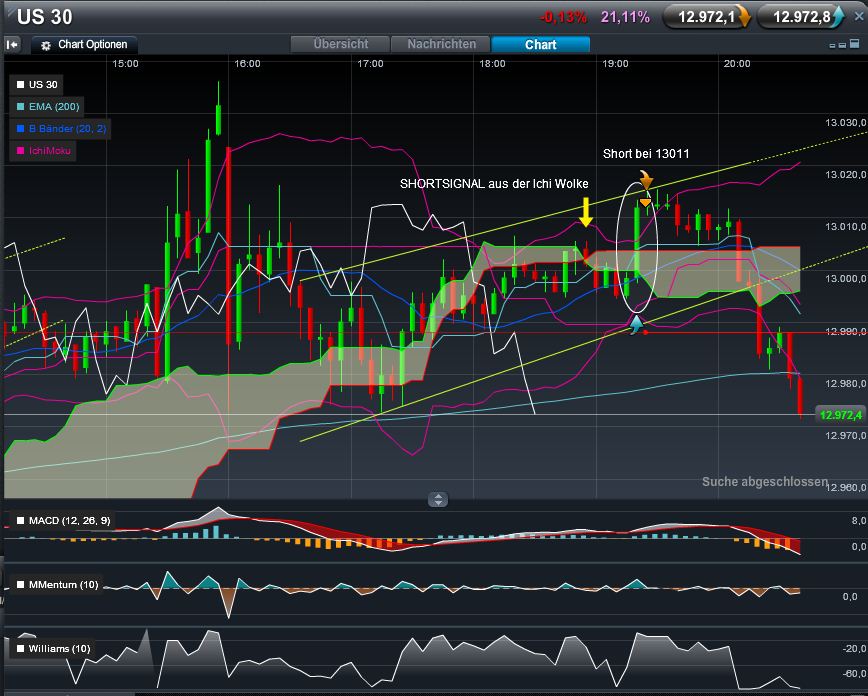Screen dimensions: 868x696
Task: Click the 13.000,0 price axis label
Action: [845, 279]
